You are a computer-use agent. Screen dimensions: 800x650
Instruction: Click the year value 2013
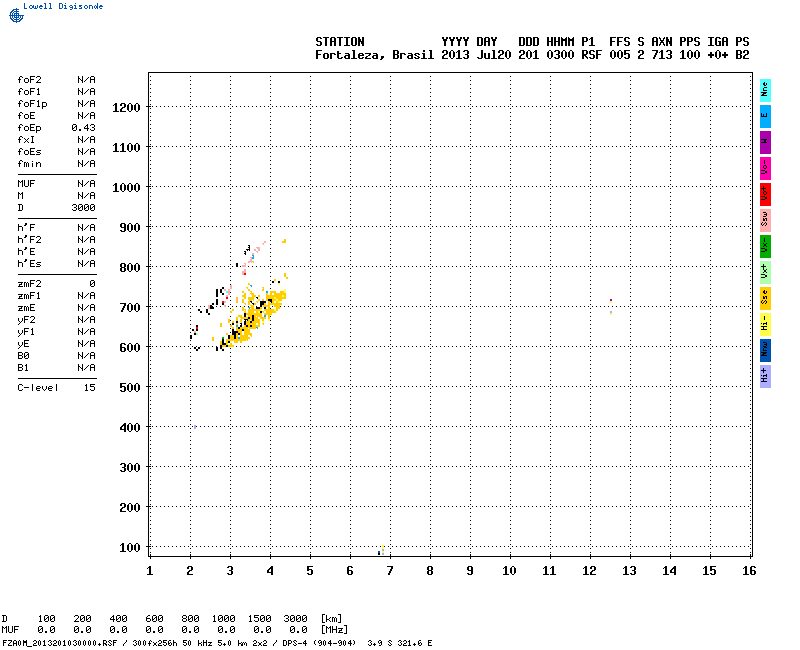(455, 55)
